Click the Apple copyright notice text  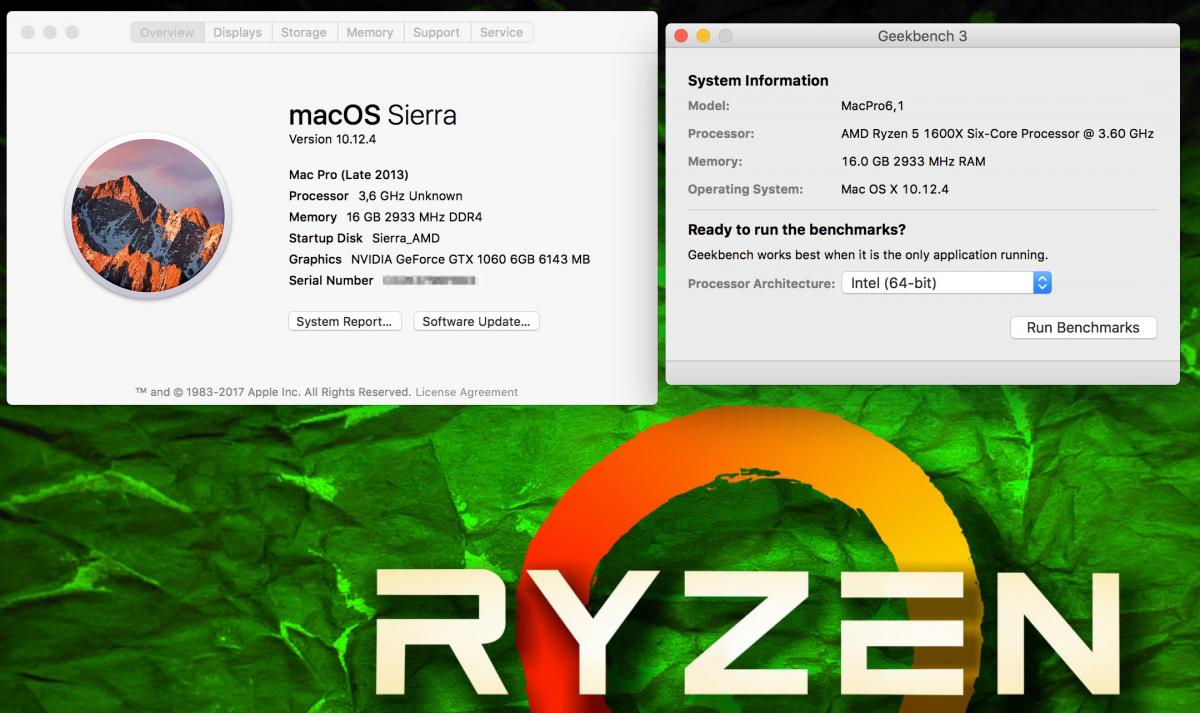(273, 392)
